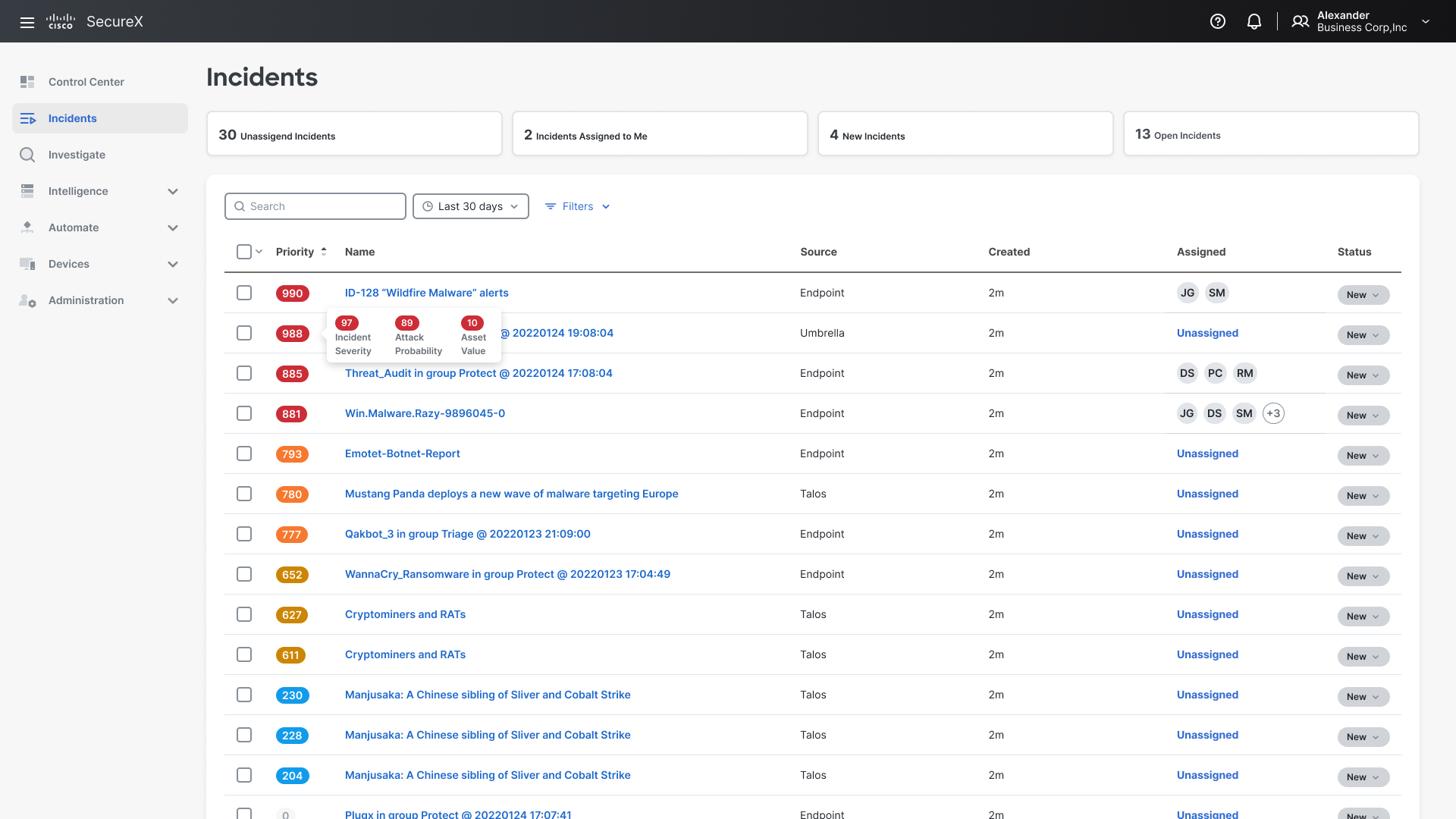Expand the Intelligence menu chevron
The height and width of the screenshot is (819, 1456).
pos(173,192)
